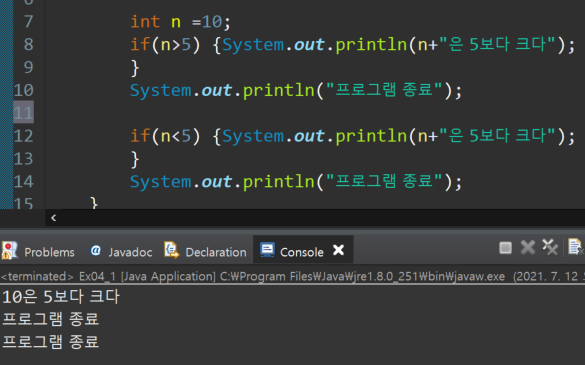This screenshot has width=585, height=365.
Task: Click the 'out' field on line 8
Action: [309, 45]
